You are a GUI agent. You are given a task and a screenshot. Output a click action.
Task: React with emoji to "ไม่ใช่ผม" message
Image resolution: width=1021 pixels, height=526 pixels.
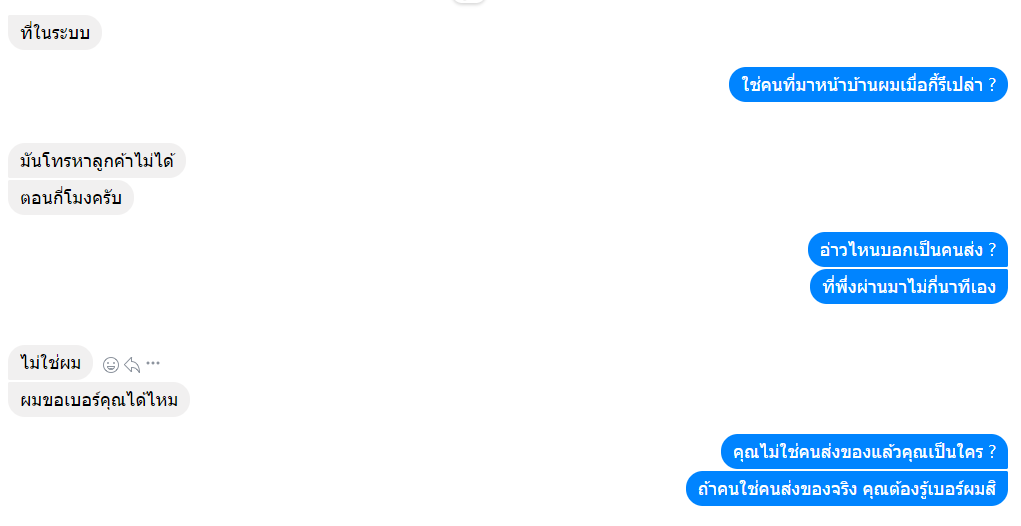111,365
